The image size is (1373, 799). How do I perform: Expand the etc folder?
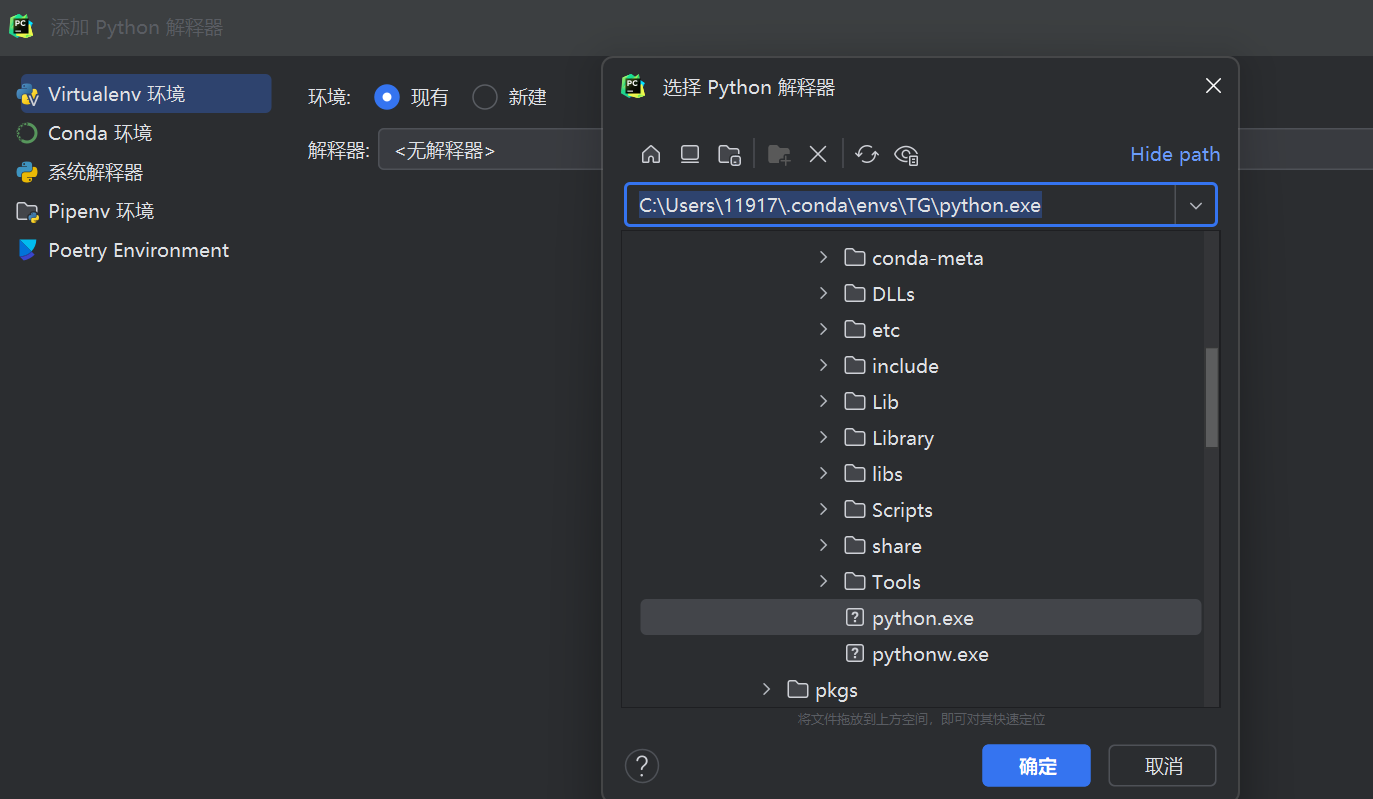tap(823, 330)
